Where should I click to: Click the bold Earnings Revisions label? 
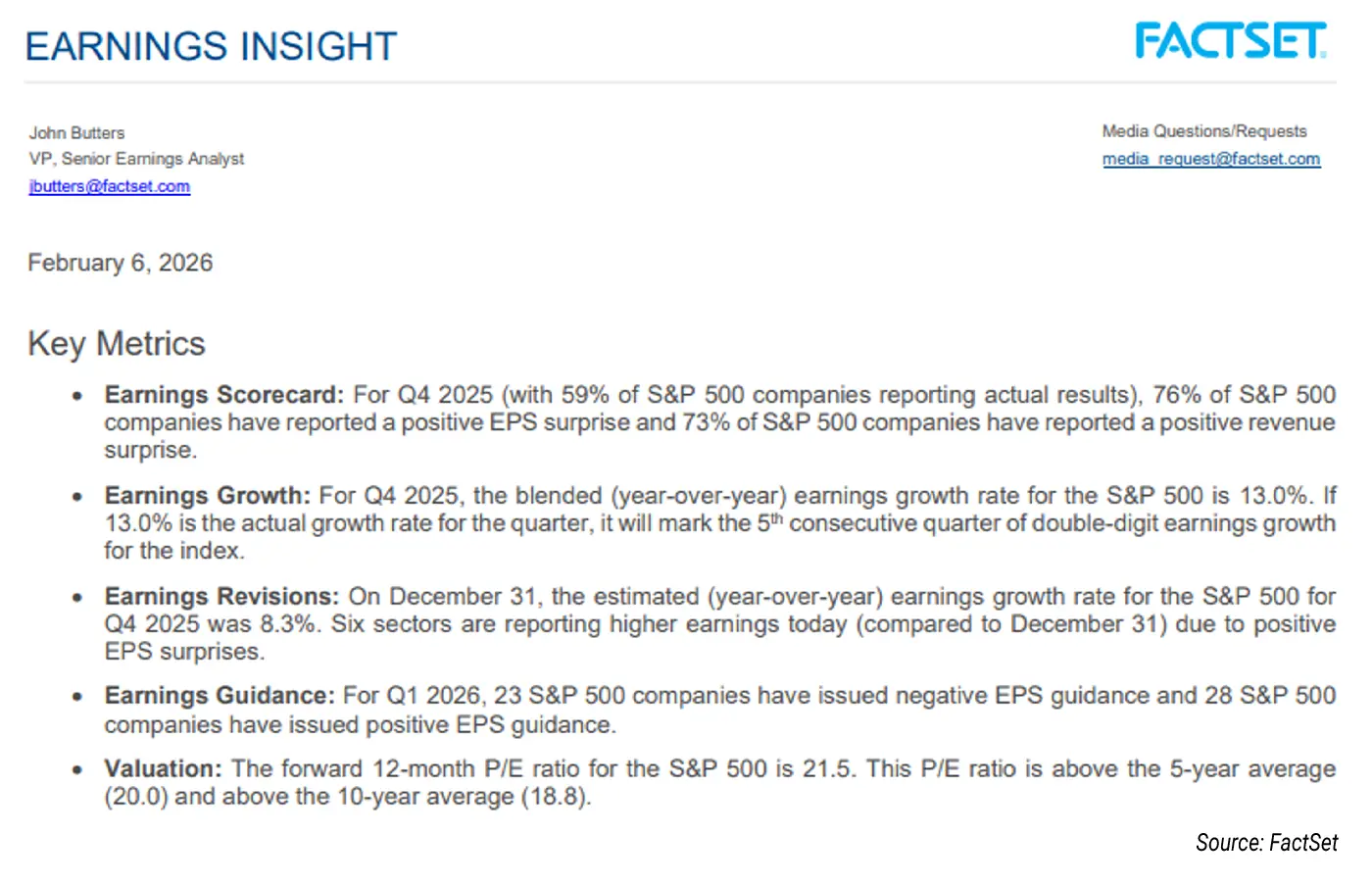pos(221,597)
